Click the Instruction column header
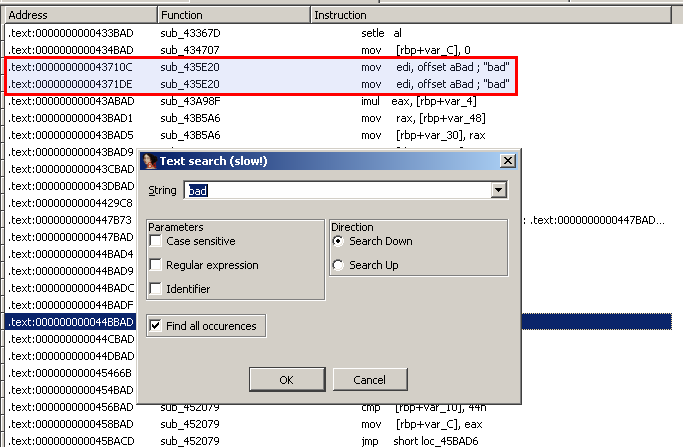This screenshot has width=683, height=447. tap(400, 15)
